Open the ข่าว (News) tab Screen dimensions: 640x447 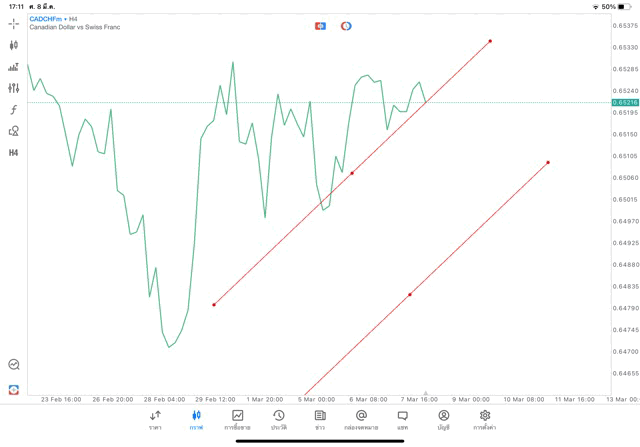coord(320,420)
